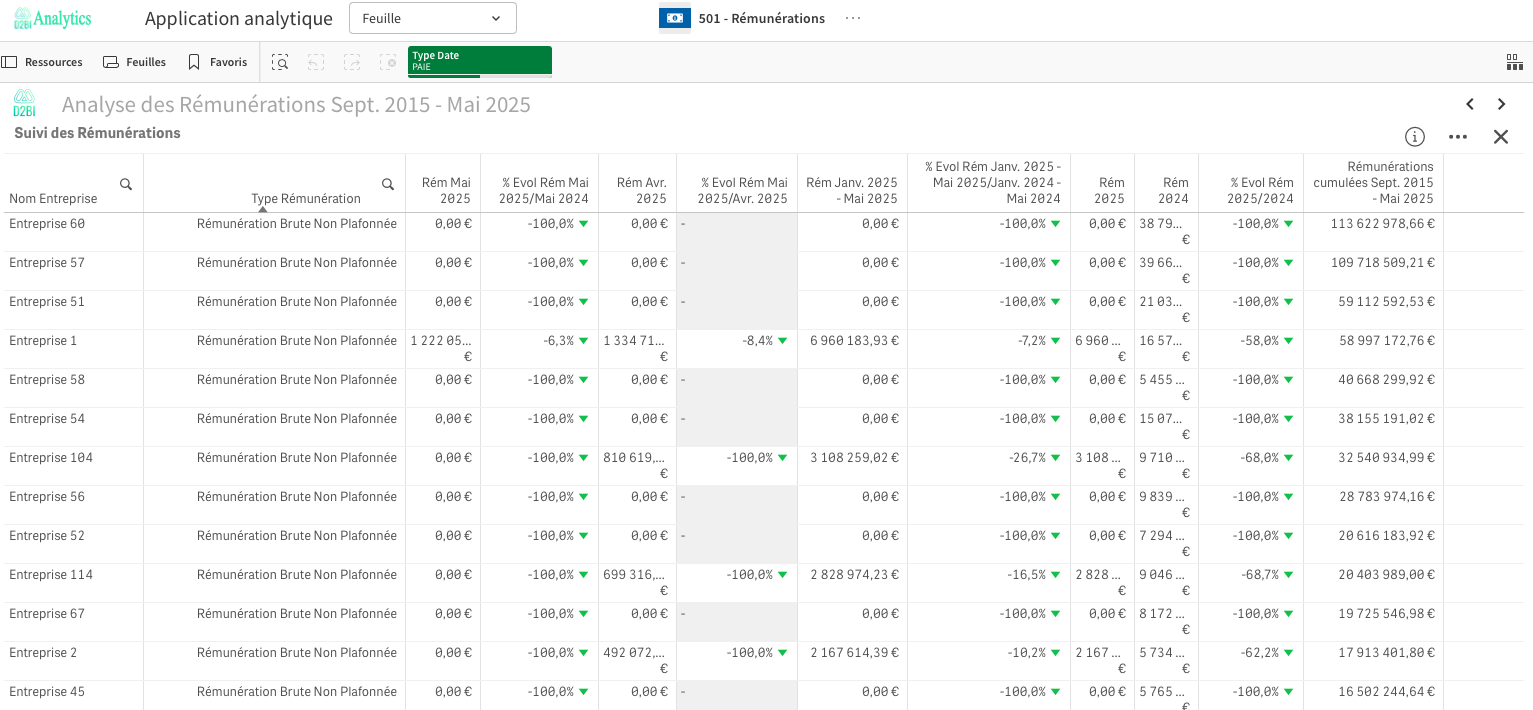Search in Type Rémunération column
This screenshot has height=710, width=1533.
point(388,184)
